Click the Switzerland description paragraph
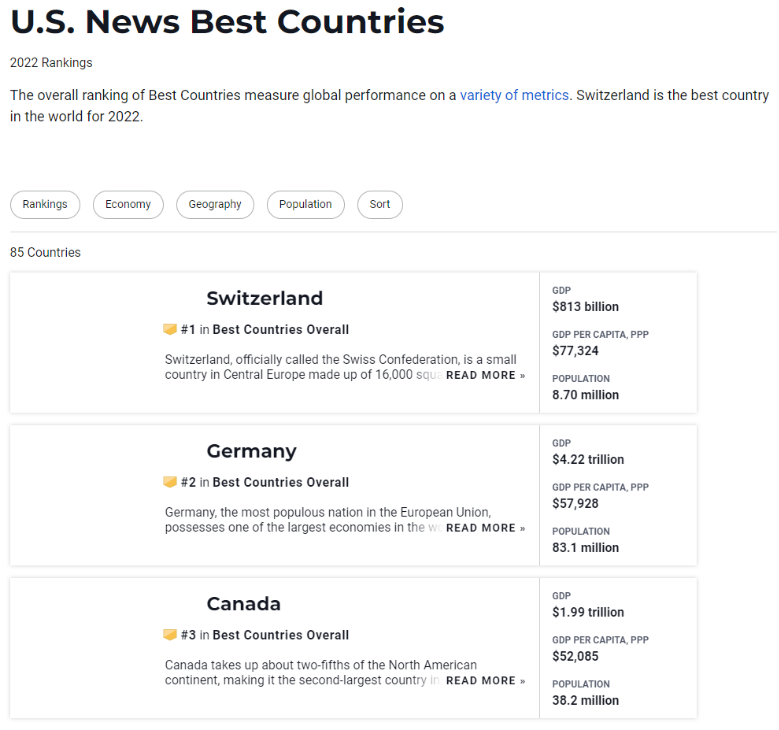 coord(341,367)
